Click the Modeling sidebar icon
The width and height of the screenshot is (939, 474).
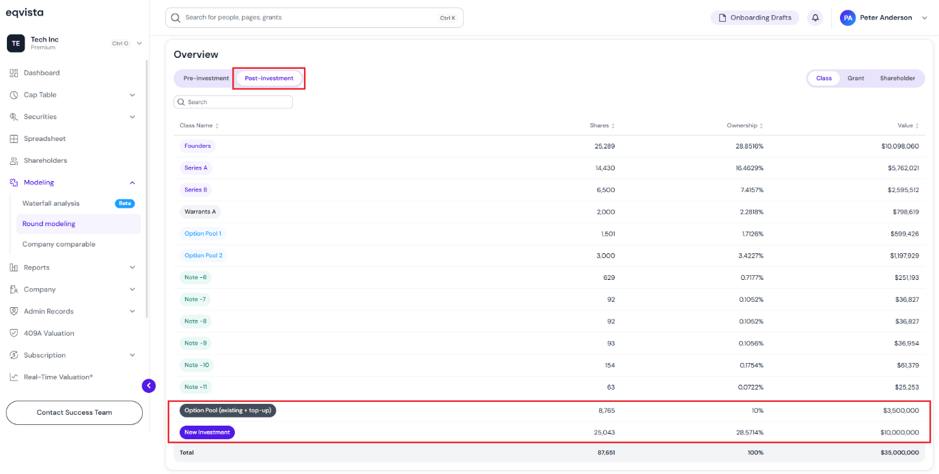pyautogui.click(x=14, y=183)
